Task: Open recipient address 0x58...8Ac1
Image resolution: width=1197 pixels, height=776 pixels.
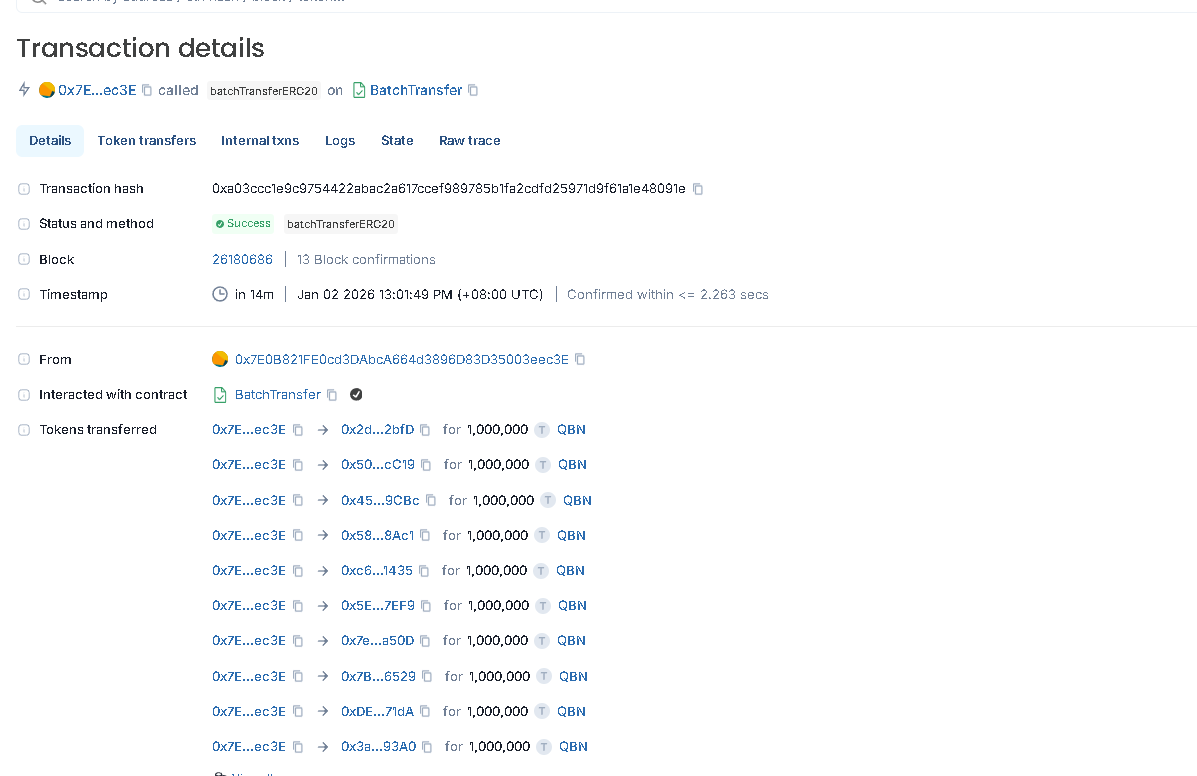Action: click(x=377, y=536)
